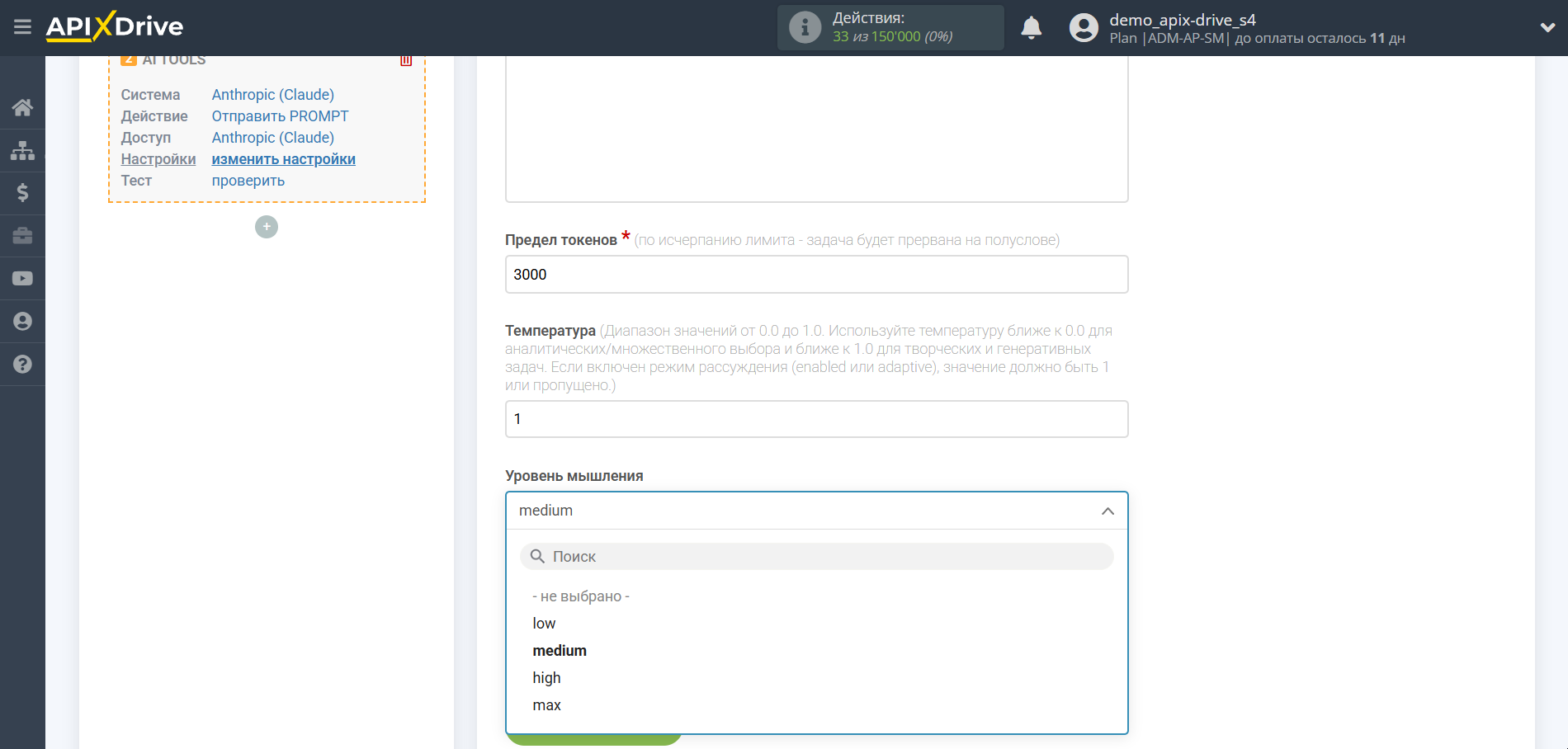This screenshot has width=1568, height=749.
Task: Open billing dollar icon in sidebar
Action: [22, 193]
